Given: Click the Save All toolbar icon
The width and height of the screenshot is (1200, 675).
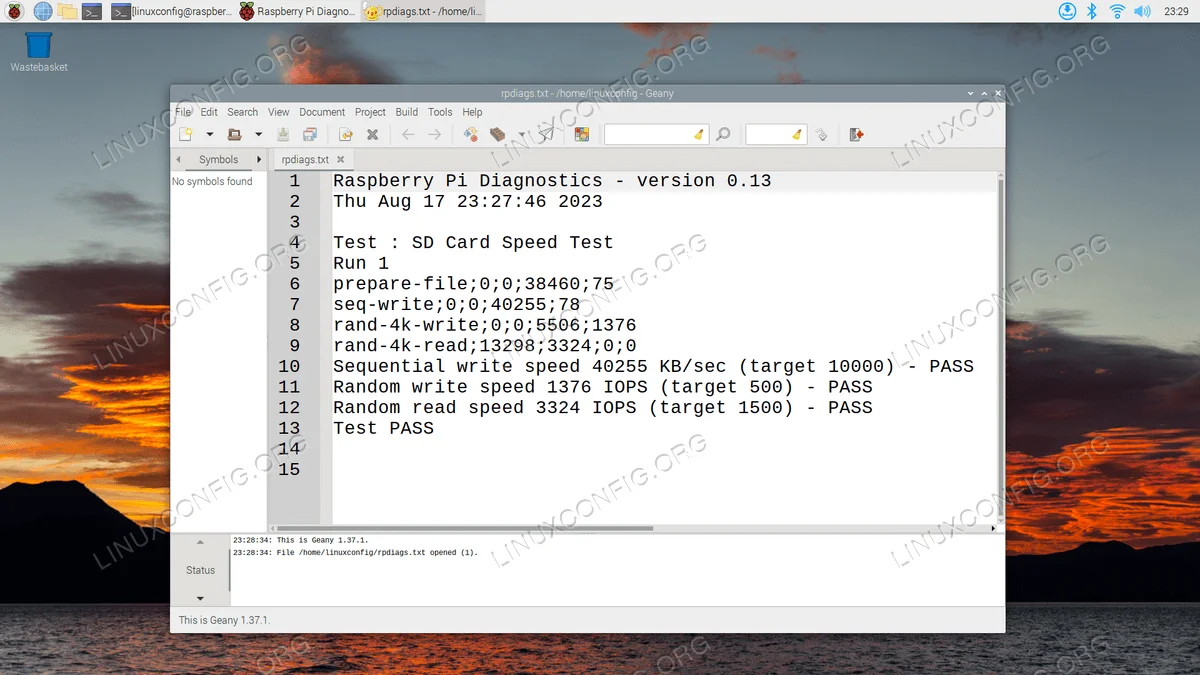Looking at the screenshot, I should coord(310,134).
